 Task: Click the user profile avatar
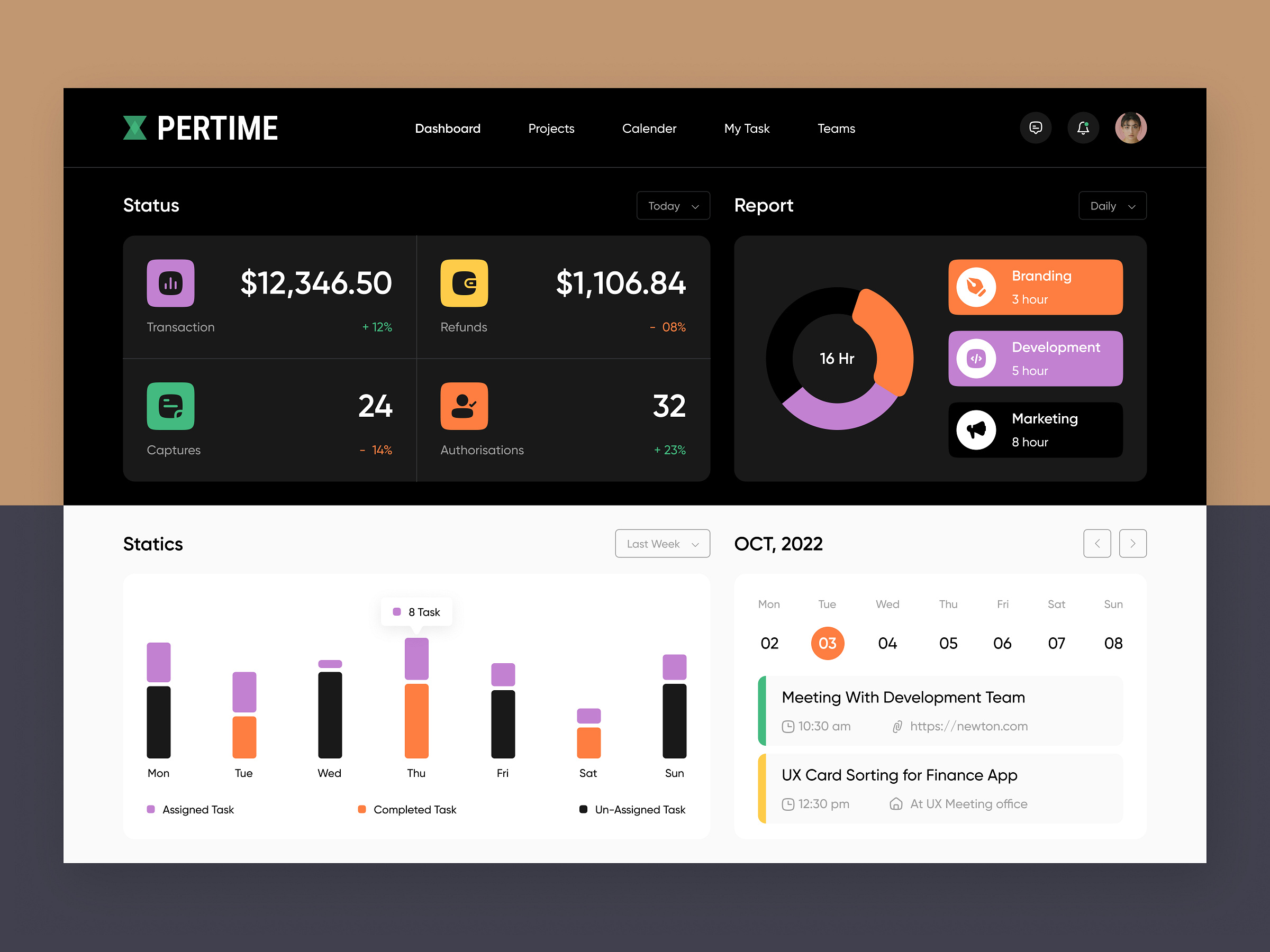1131,128
